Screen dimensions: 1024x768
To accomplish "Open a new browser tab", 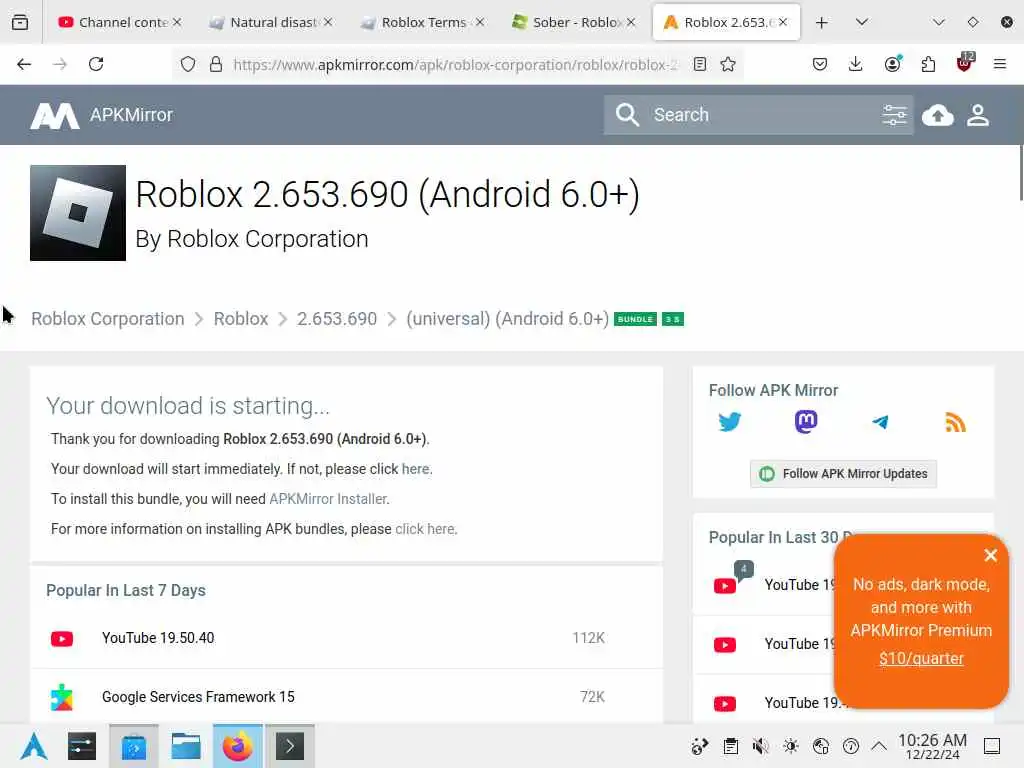I will pyautogui.click(x=822, y=22).
